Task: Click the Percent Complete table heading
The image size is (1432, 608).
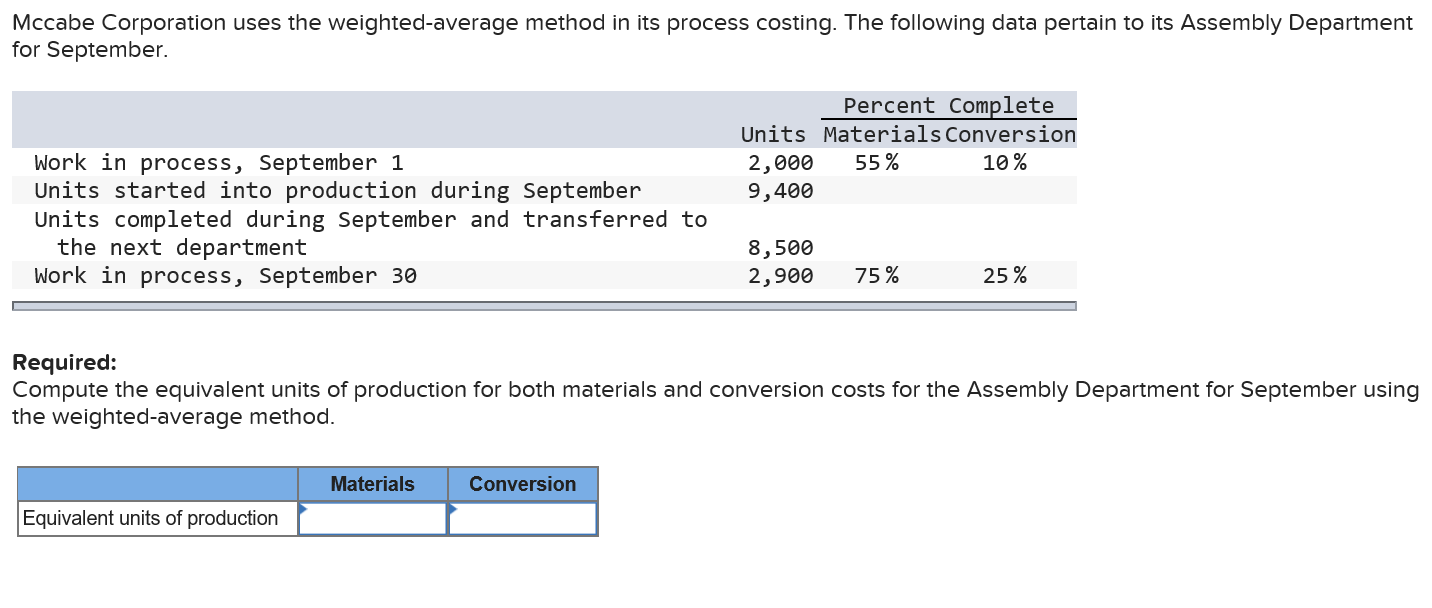Action: [x=948, y=105]
